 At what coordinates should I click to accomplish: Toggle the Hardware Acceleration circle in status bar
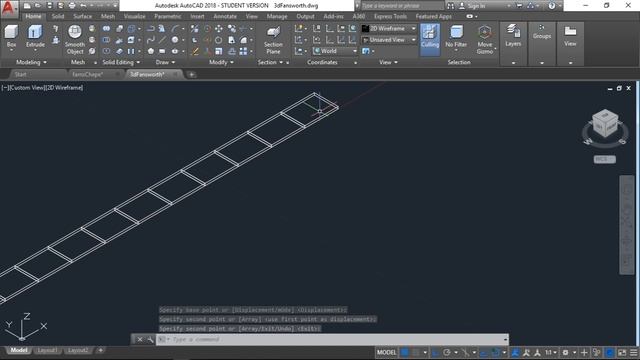(610, 352)
